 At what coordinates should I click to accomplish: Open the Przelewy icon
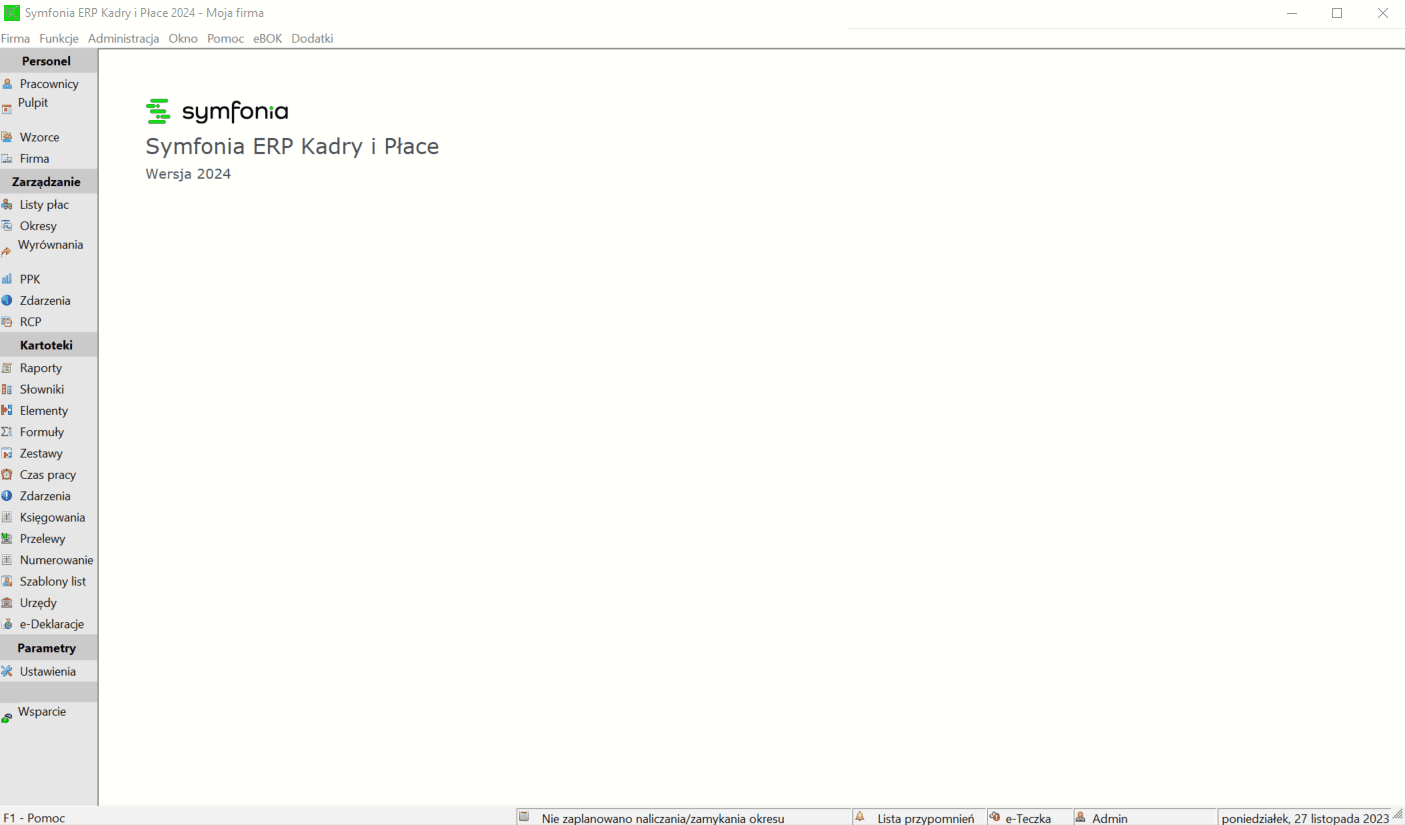pyautogui.click(x=7, y=539)
